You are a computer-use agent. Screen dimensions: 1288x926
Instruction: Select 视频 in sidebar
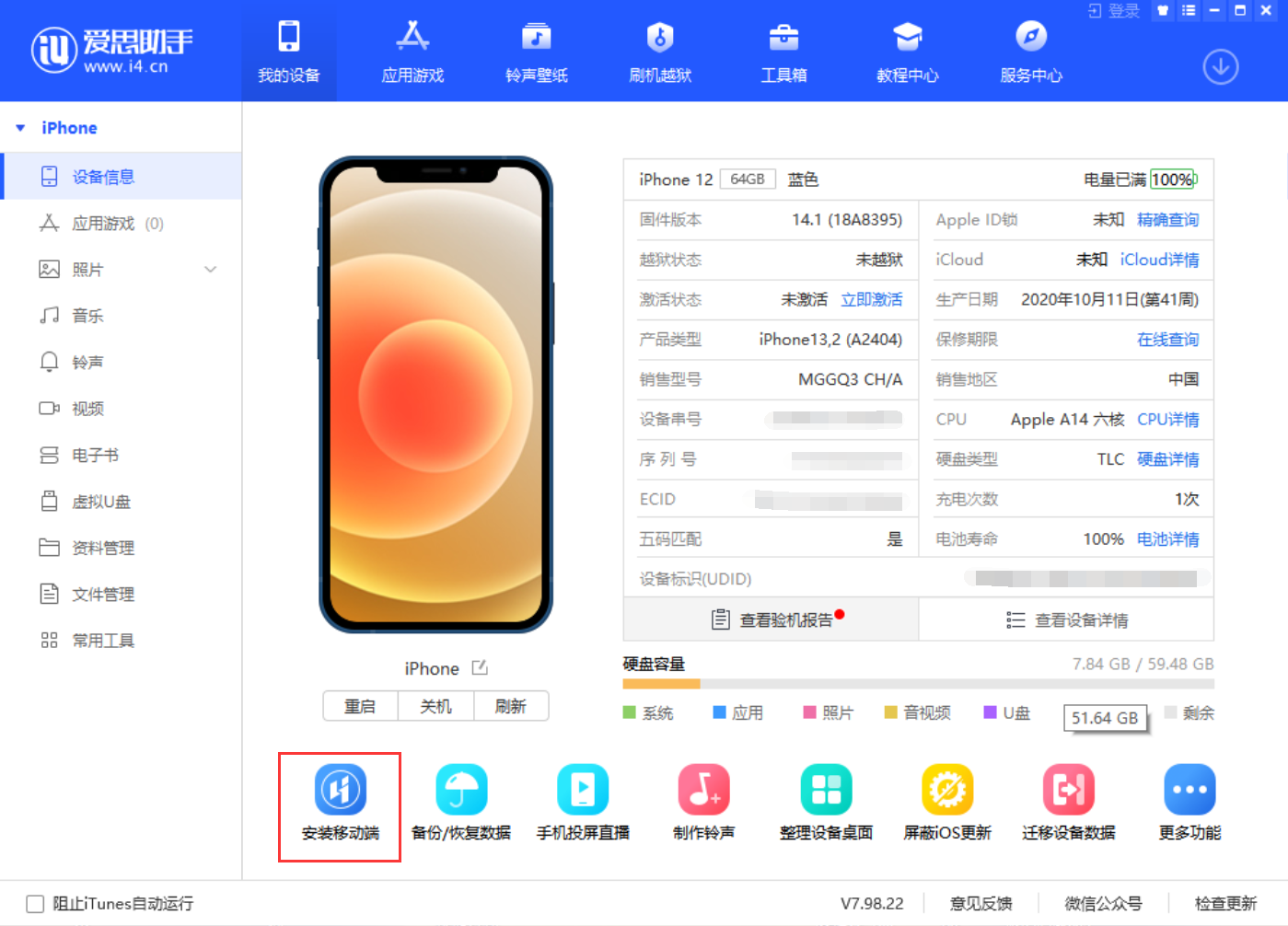point(122,409)
